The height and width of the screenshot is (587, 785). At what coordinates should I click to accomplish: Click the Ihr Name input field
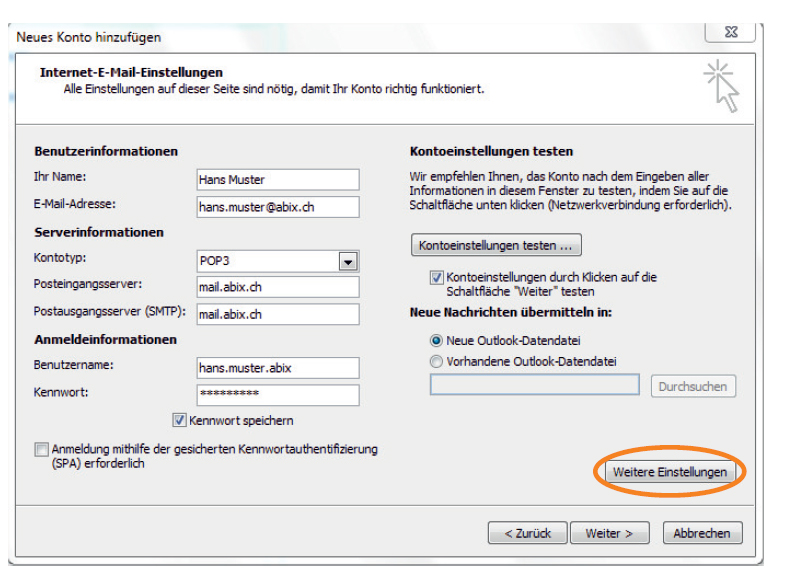[x=277, y=180]
